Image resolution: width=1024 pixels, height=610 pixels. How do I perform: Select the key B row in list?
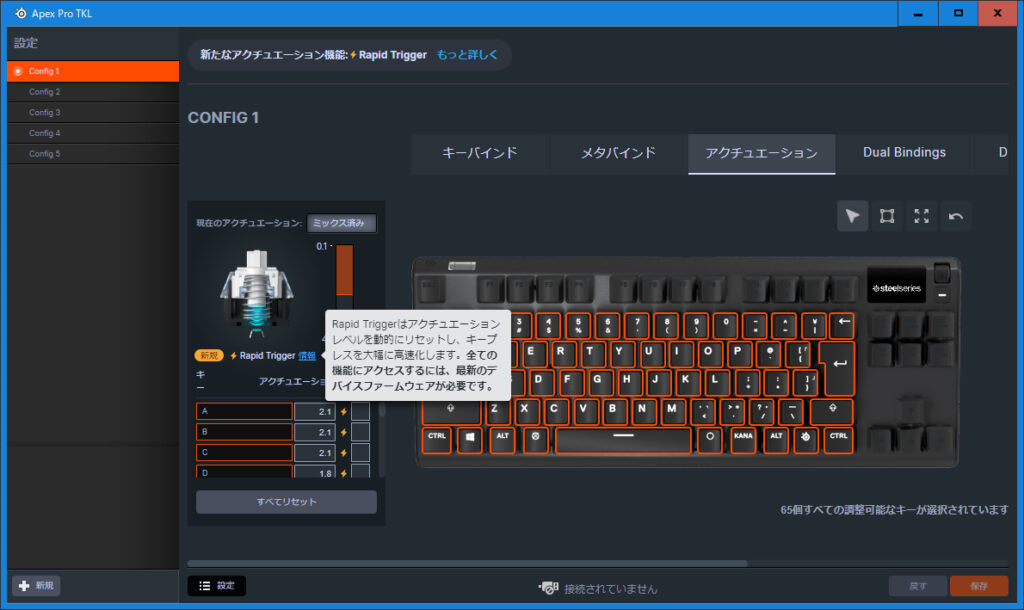244,432
